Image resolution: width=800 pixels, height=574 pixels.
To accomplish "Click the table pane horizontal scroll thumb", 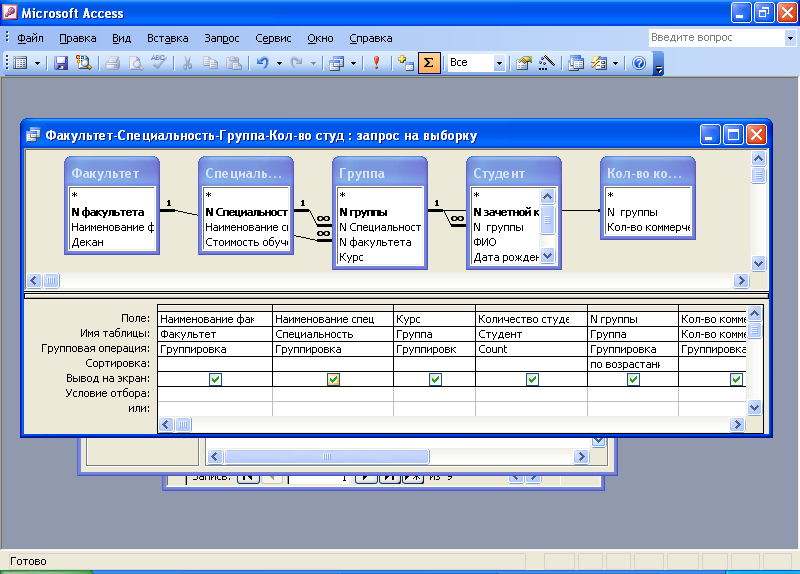I will click(52, 280).
